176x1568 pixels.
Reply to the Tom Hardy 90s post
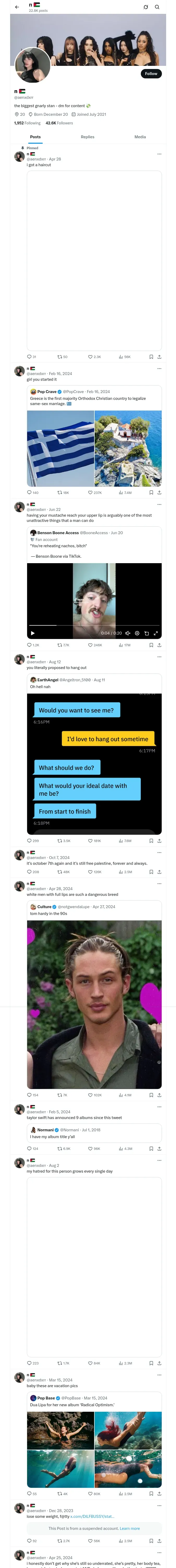point(29,1095)
